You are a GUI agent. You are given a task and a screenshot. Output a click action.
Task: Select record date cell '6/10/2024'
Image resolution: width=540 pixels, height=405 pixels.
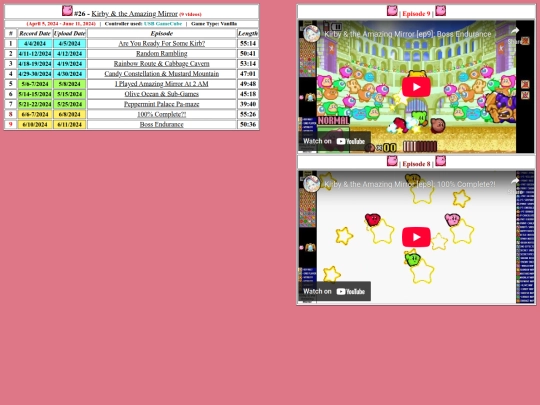click(35, 124)
